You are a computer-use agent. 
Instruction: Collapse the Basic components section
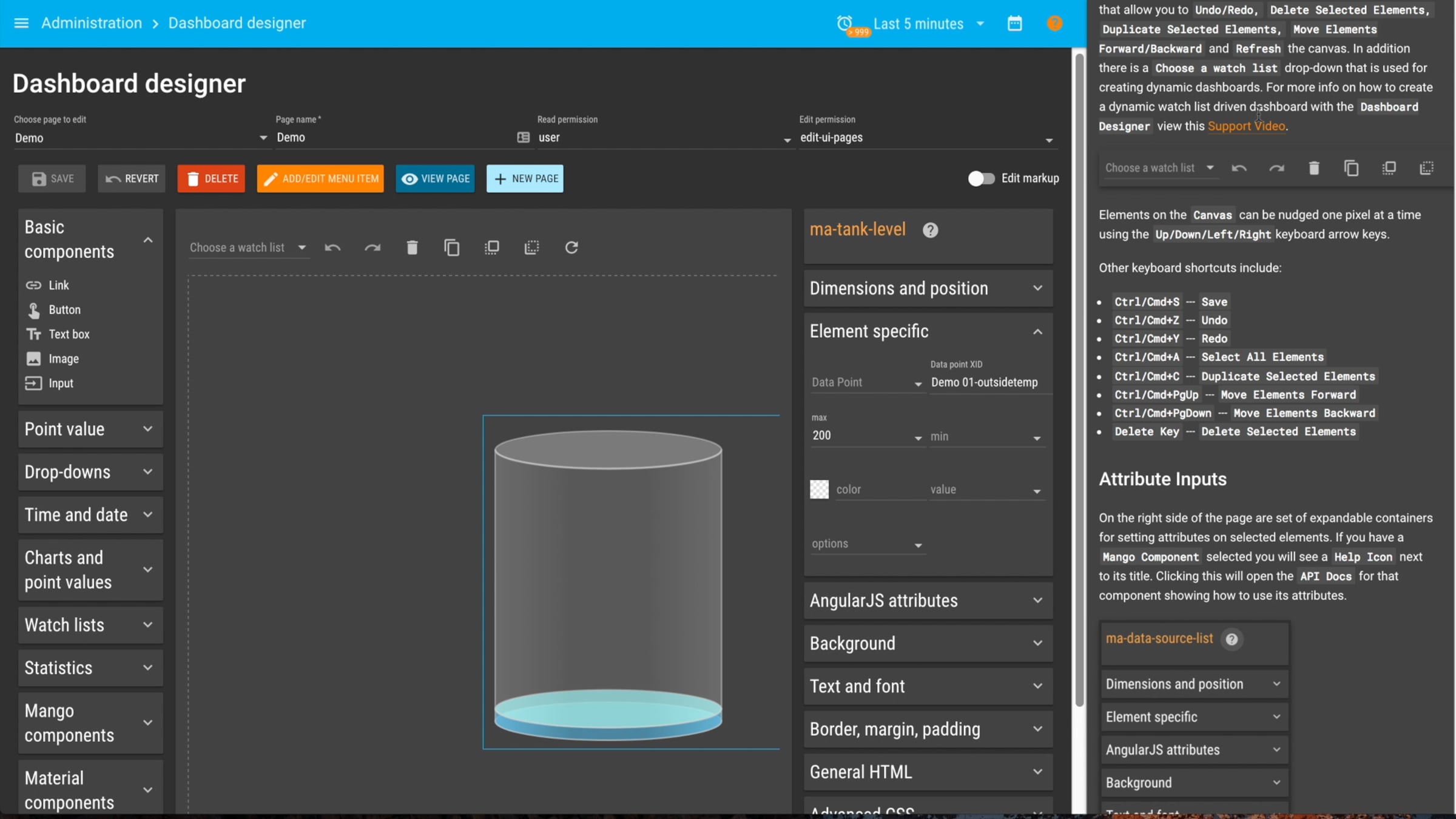tap(148, 240)
